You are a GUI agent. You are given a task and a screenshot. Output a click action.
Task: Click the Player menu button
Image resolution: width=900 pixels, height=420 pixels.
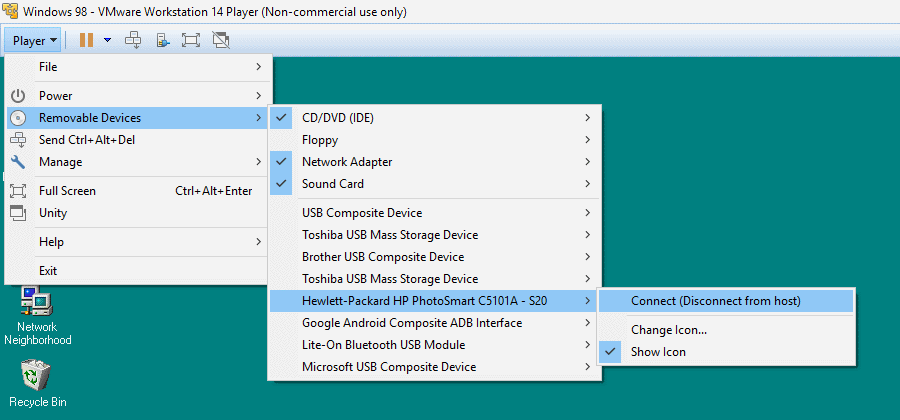tap(35, 40)
